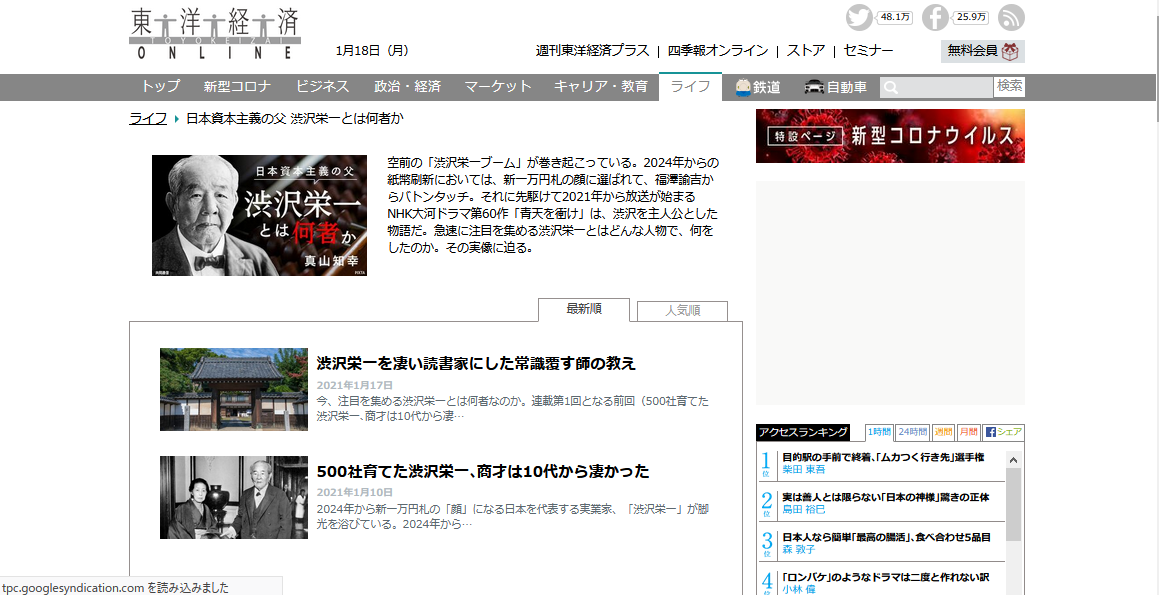Open the マーケット navigation item

pos(497,86)
